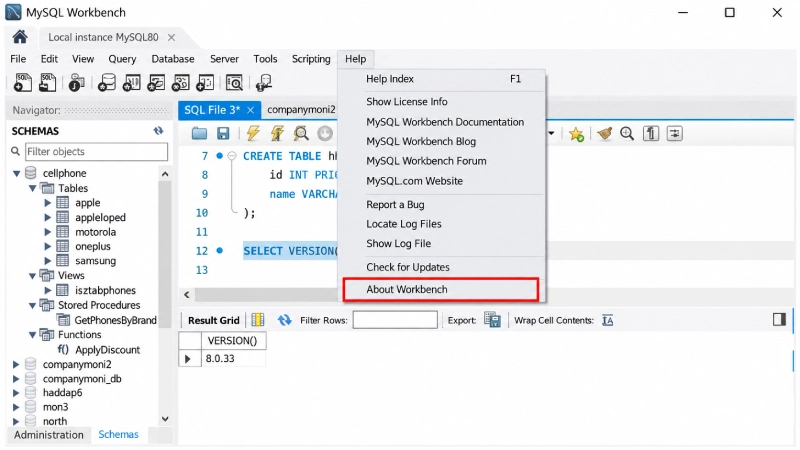Open the limit rows dropdown arrow
Screen dimensions: 800x450
(551, 134)
